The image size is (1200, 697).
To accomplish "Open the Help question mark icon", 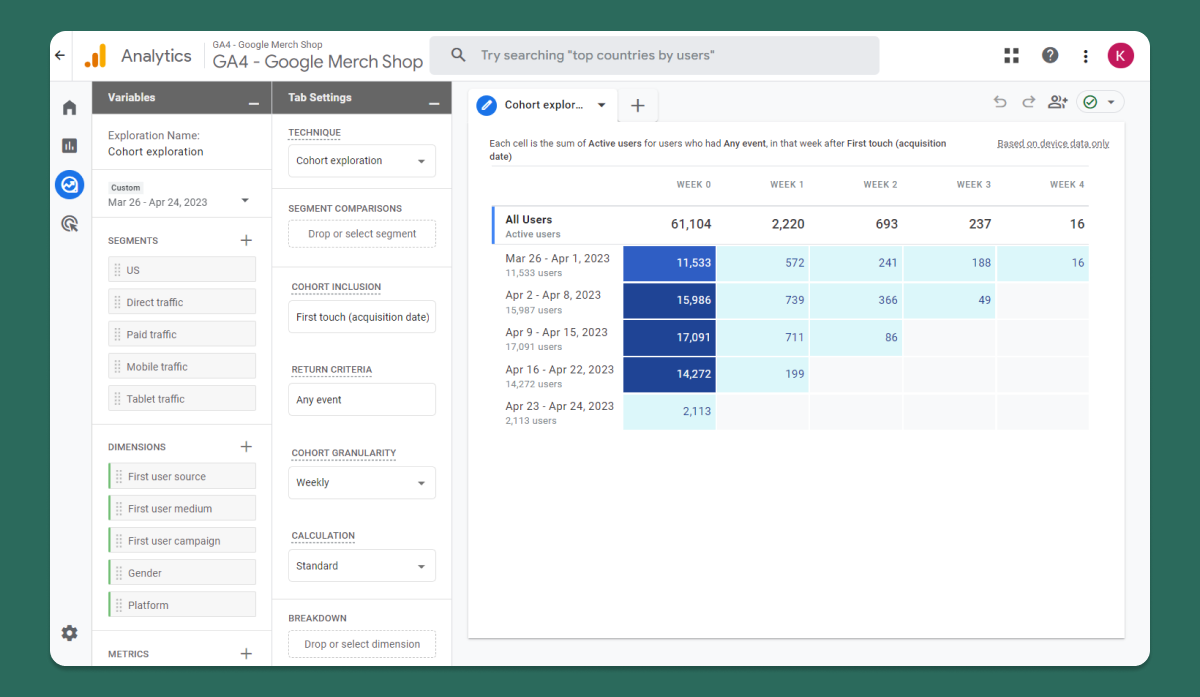I will click(x=1050, y=56).
